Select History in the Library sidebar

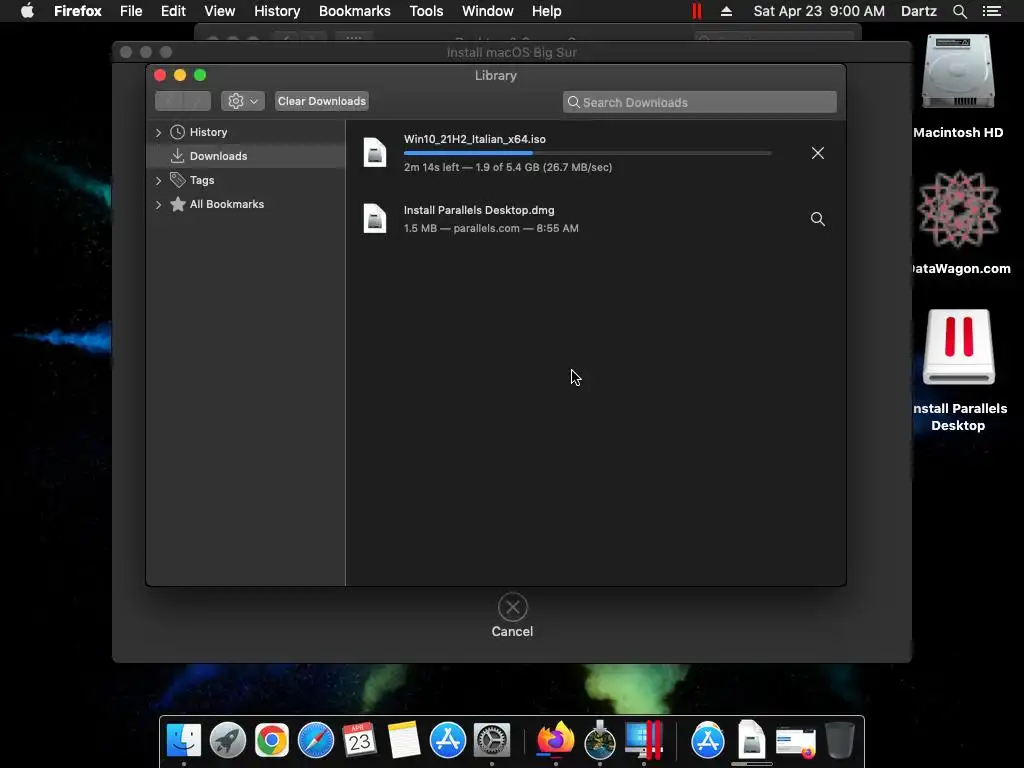(246, 132)
